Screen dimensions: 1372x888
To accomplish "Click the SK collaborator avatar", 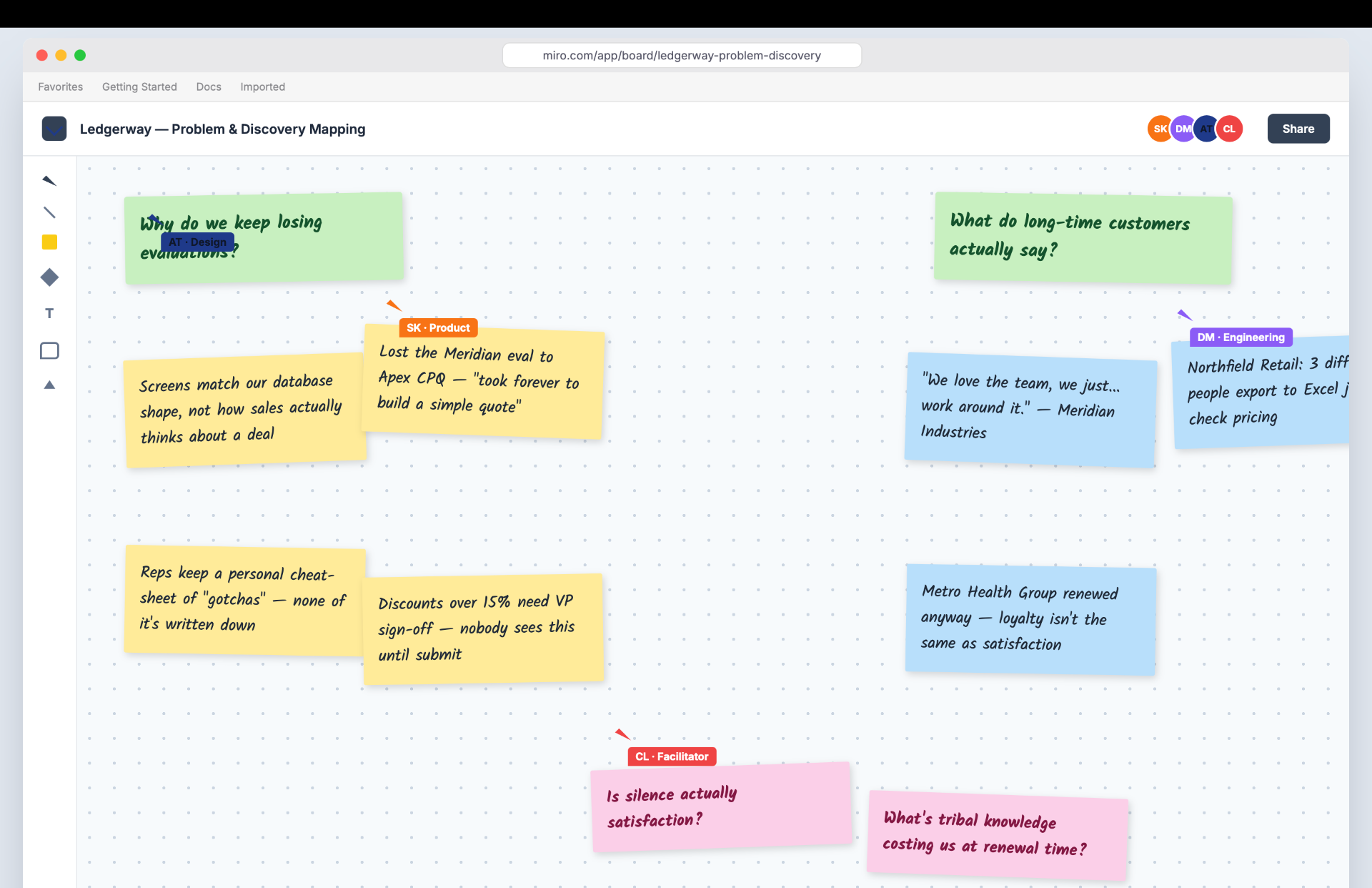I will 1159,129.
